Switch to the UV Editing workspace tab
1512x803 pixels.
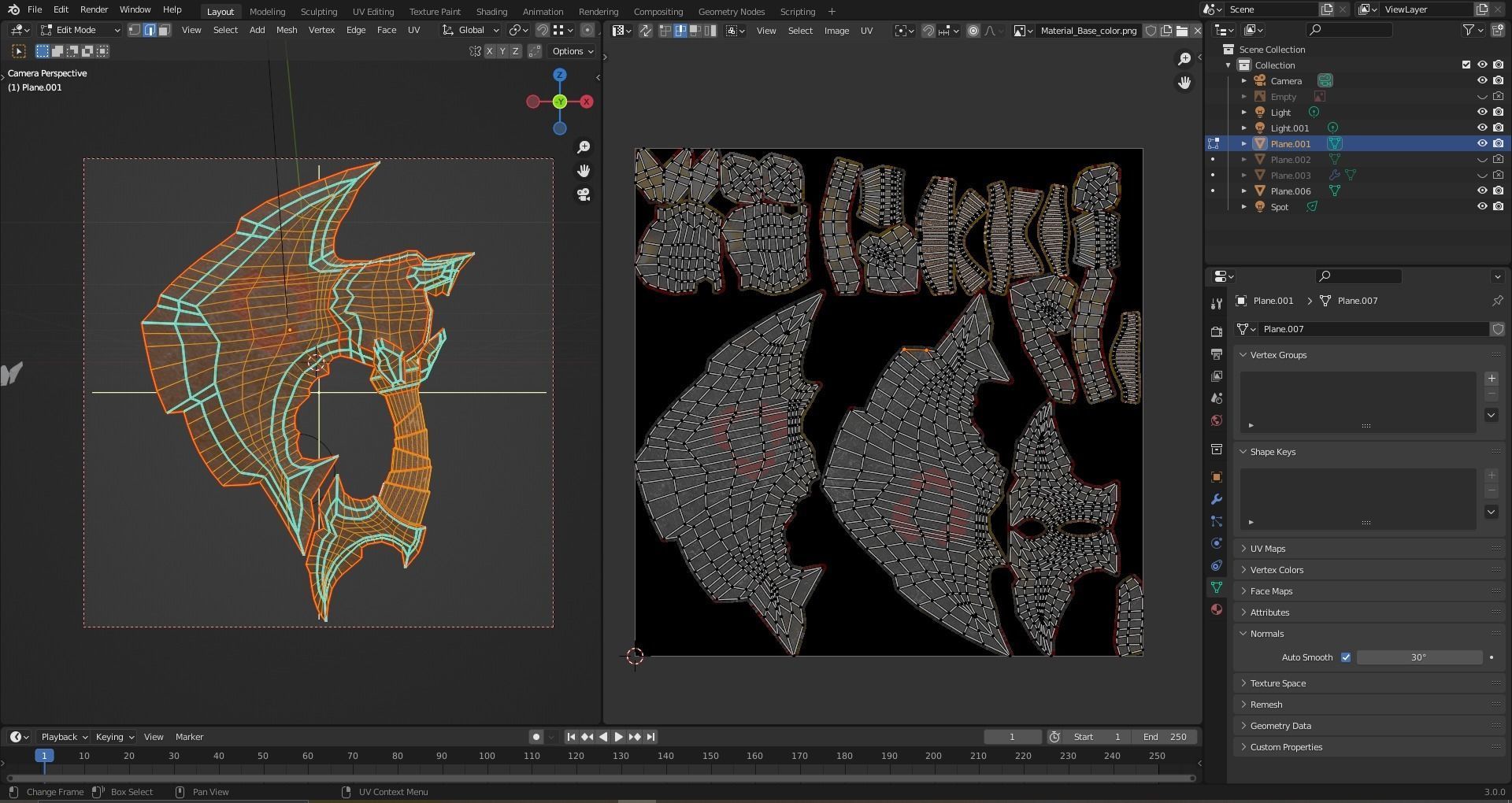pyautogui.click(x=372, y=11)
